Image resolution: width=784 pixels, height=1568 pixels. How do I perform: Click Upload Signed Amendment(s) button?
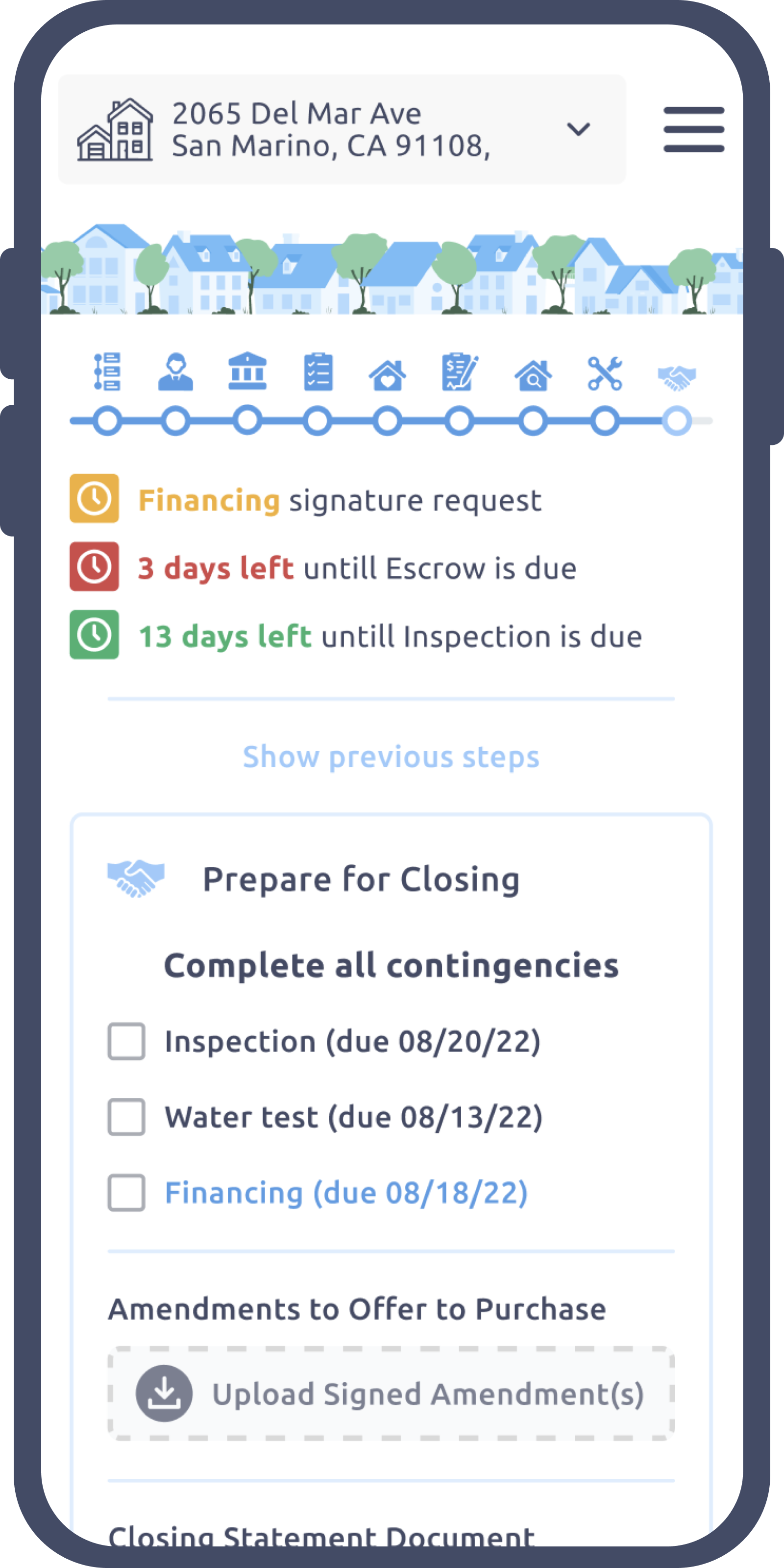point(391,1393)
